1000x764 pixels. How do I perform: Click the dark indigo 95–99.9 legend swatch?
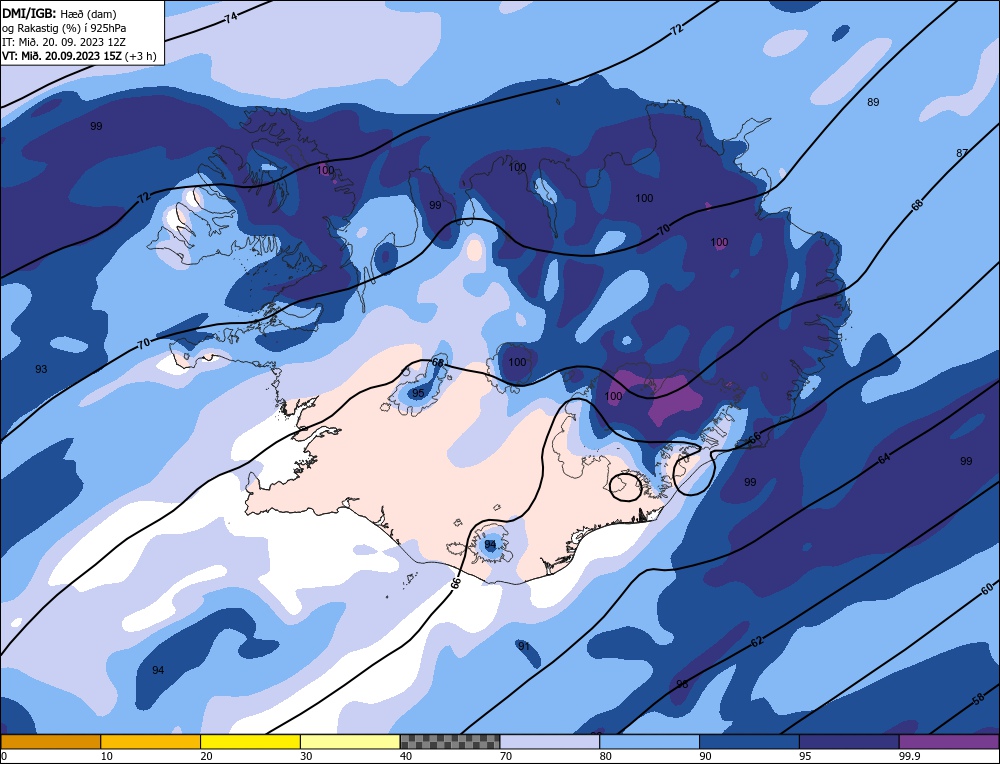pos(849,741)
